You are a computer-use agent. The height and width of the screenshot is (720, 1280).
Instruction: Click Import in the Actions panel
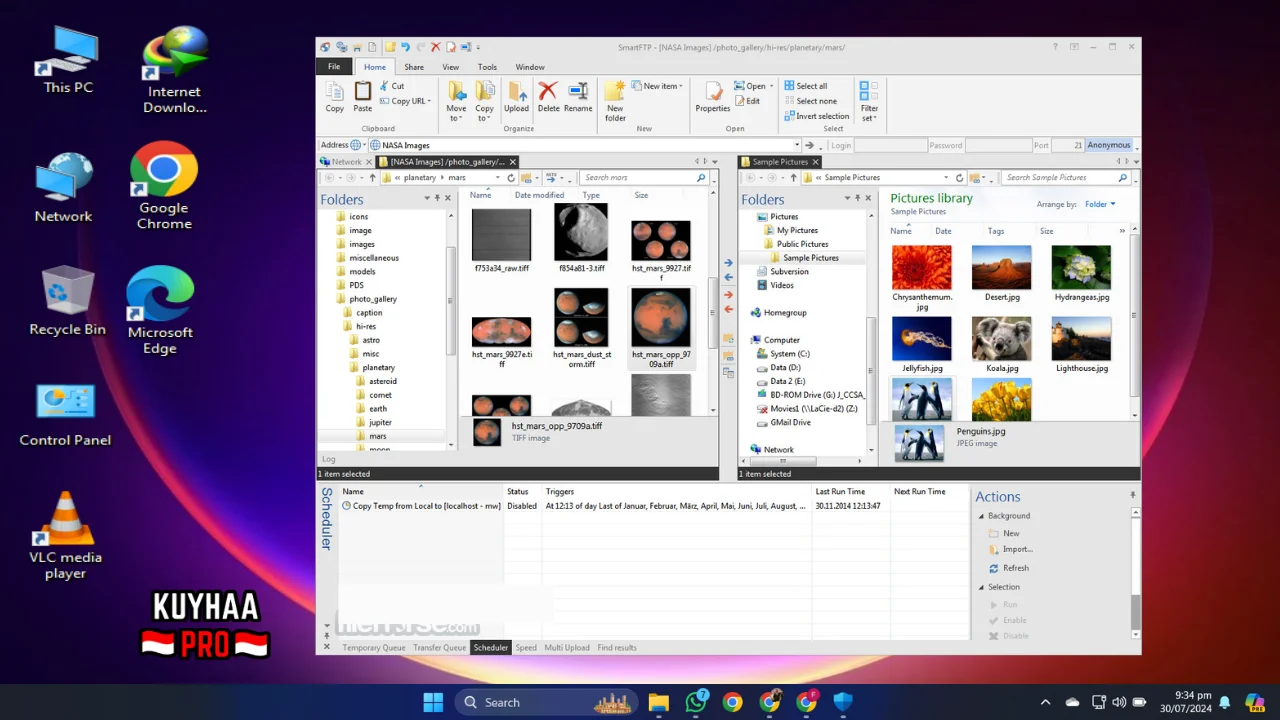[1010, 549]
